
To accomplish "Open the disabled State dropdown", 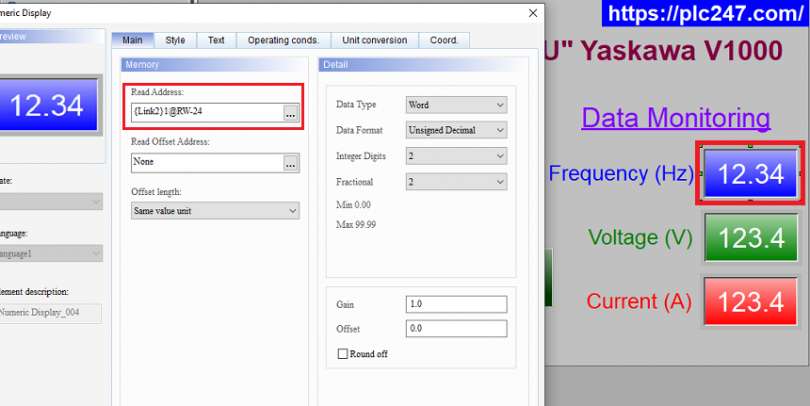I will coord(51,201).
